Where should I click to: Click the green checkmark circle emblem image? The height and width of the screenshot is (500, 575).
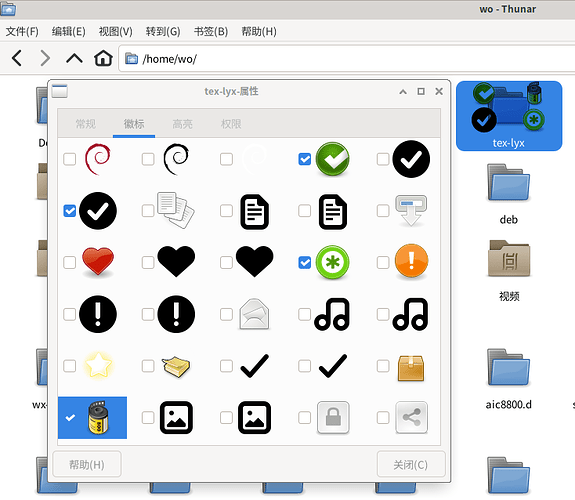click(333, 159)
